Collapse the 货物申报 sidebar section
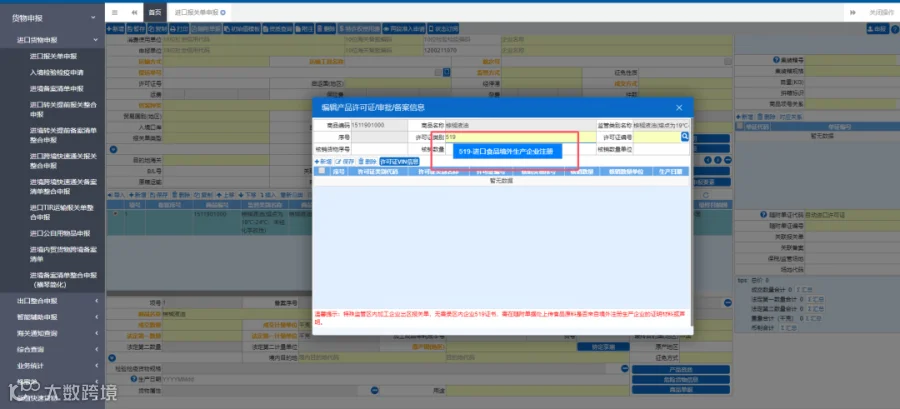Screen dimensions: 900x409 [53, 18]
